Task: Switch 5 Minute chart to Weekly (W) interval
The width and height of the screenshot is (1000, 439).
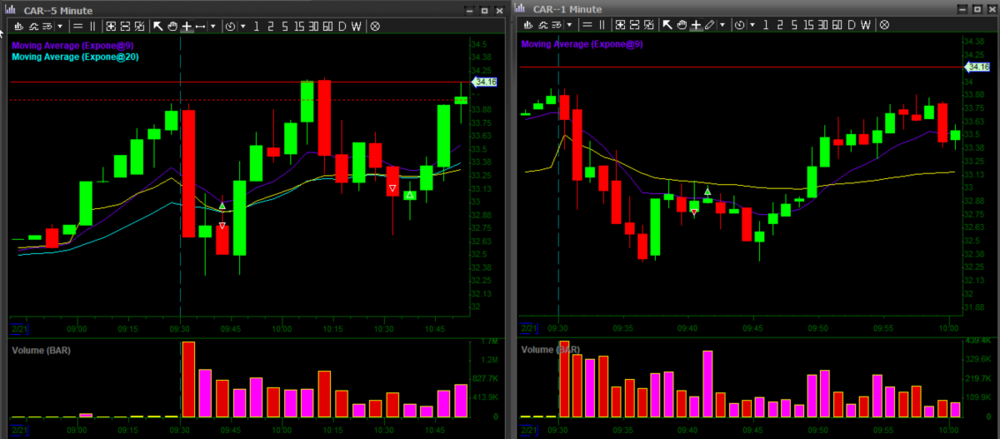Action: 357,26
